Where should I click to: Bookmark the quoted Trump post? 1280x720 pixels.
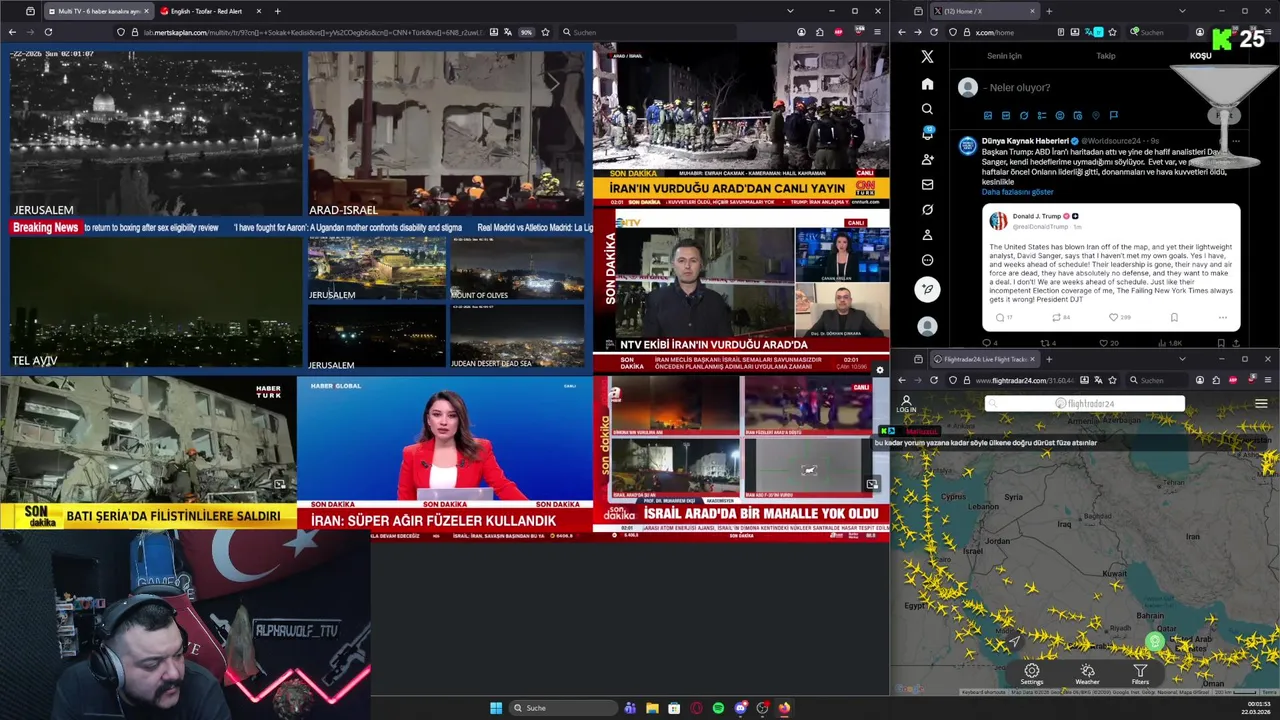[x=1174, y=318]
